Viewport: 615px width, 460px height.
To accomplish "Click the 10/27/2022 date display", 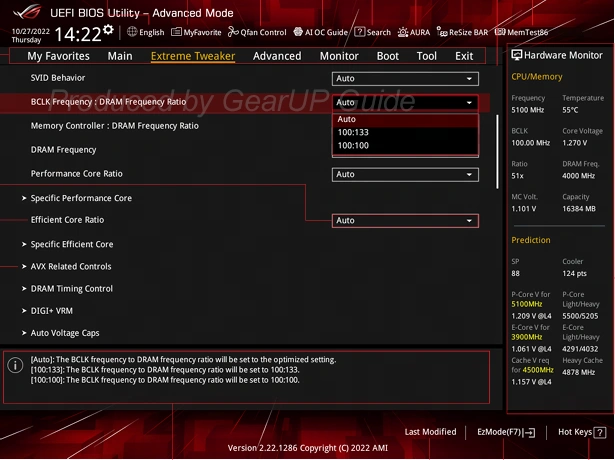I will coord(31,31).
